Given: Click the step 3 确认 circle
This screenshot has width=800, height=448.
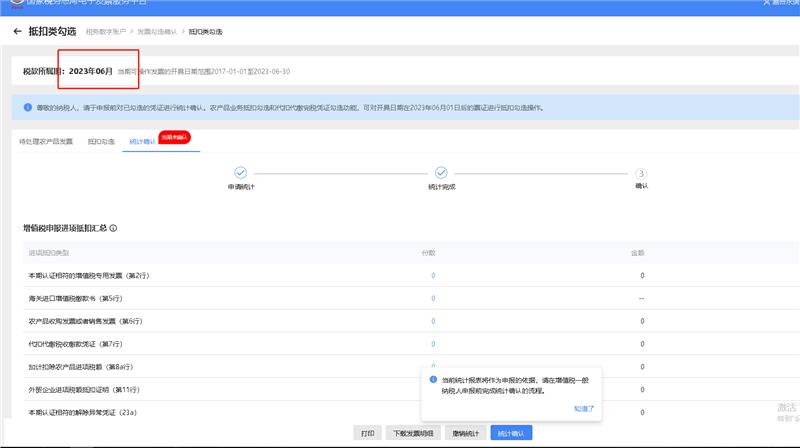Looking at the screenshot, I should pyautogui.click(x=641, y=173).
